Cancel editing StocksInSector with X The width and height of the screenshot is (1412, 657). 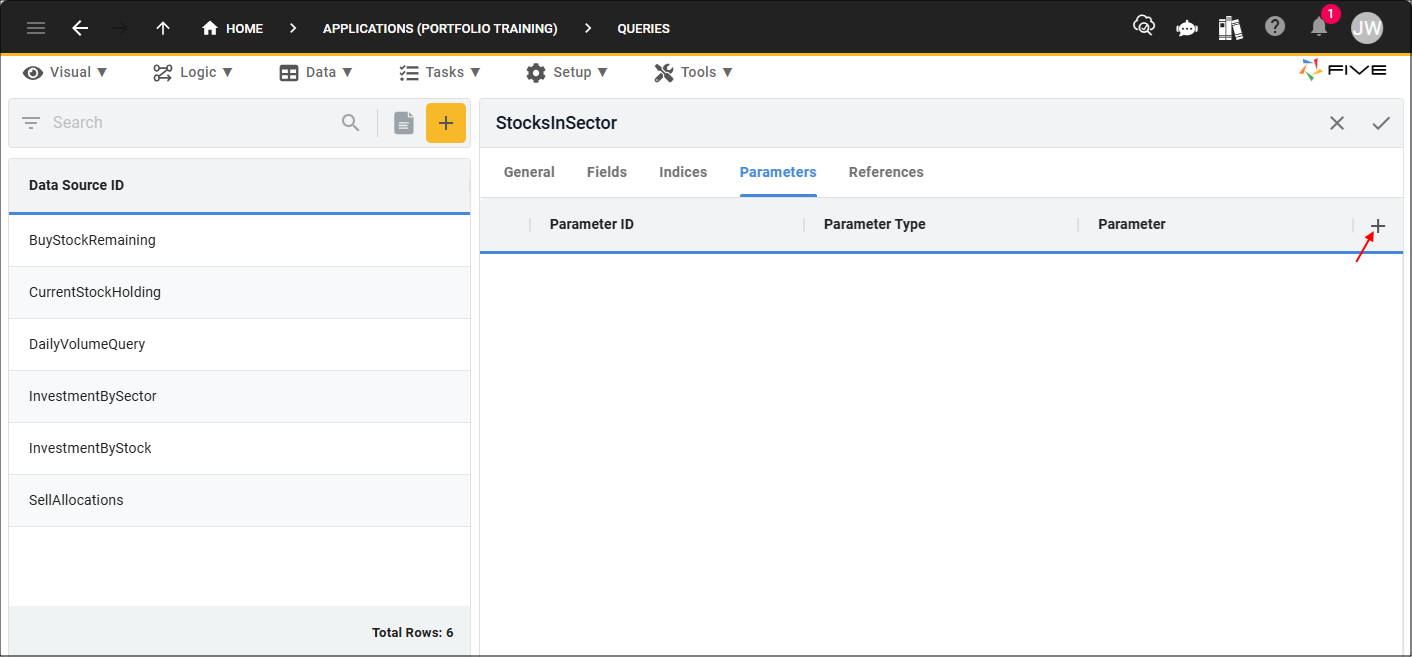pyautogui.click(x=1337, y=123)
